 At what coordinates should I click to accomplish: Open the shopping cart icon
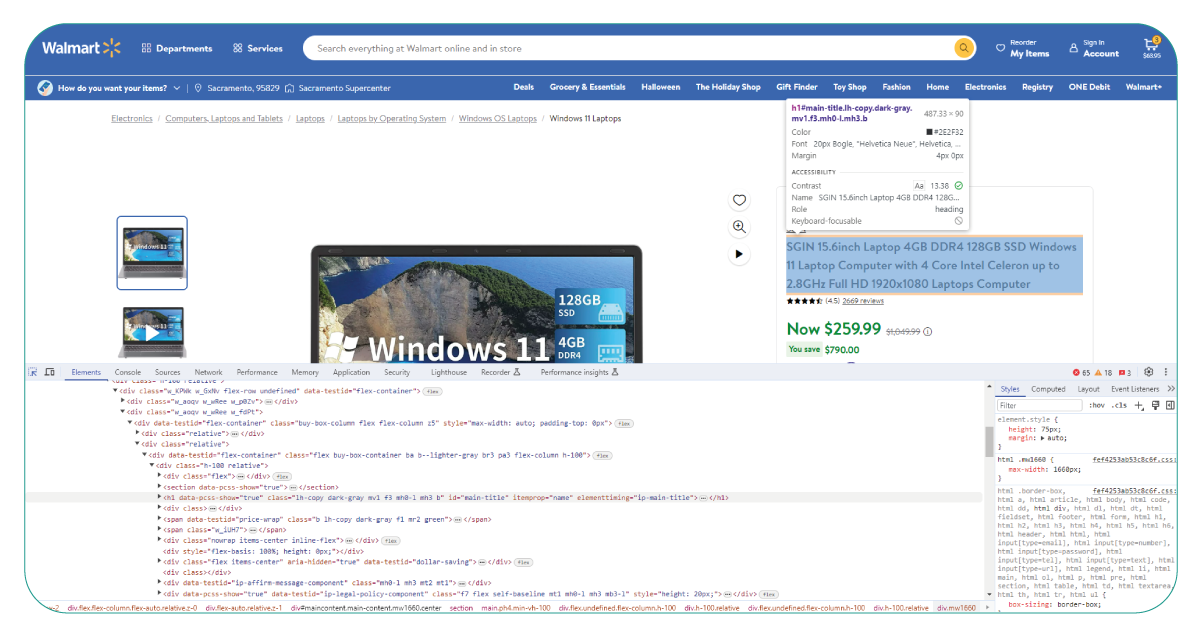[x=1151, y=45]
